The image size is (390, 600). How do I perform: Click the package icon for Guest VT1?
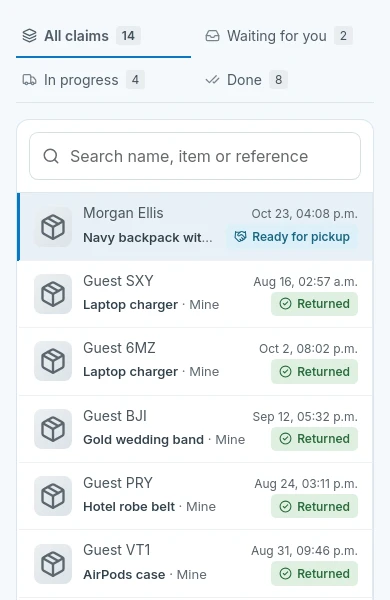[x=53, y=564]
